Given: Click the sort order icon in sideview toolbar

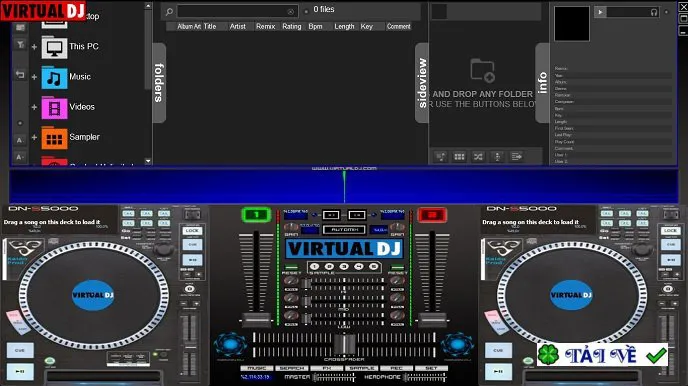Looking at the screenshot, I should [x=497, y=157].
